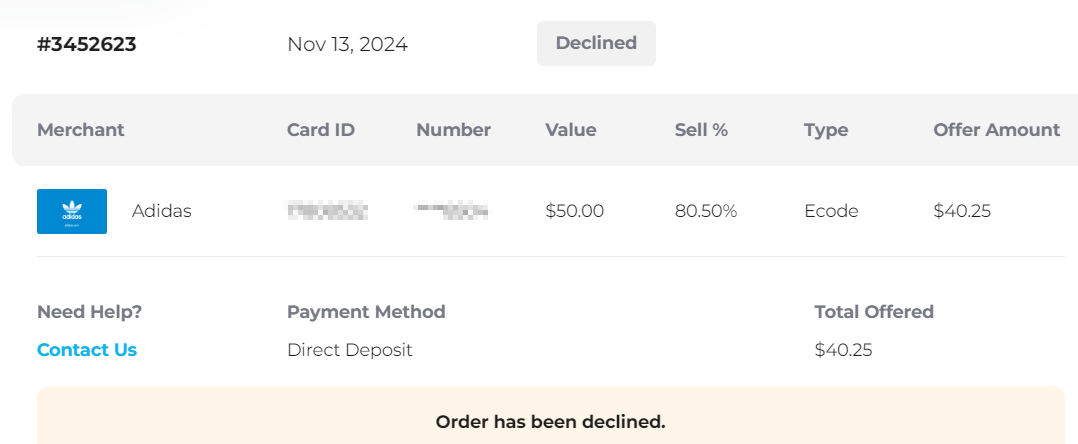Viewport: 1078px width, 444px height.
Task: Click the Value column header
Action: (x=571, y=130)
